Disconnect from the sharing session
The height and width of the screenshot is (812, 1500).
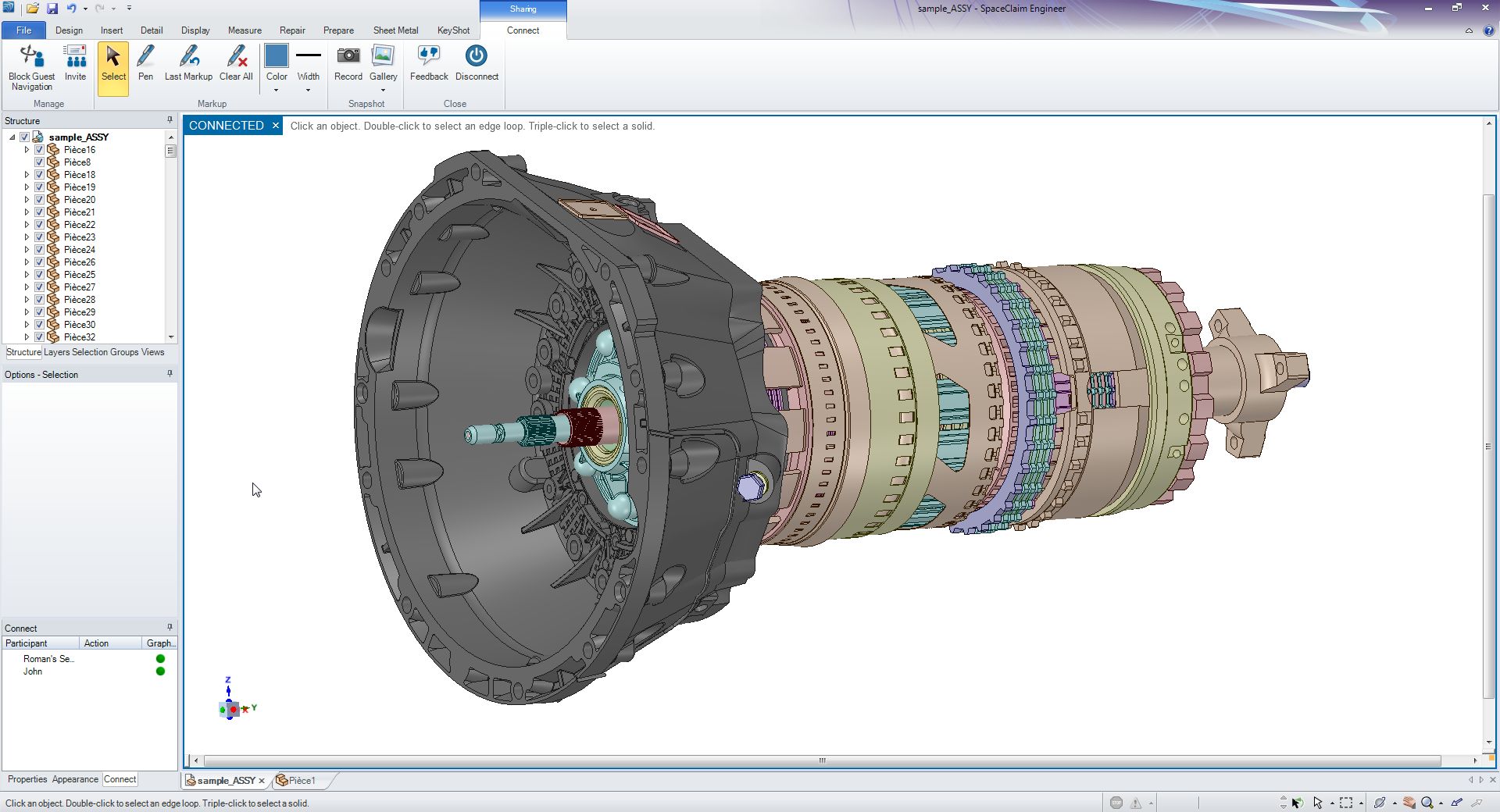(x=477, y=62)
